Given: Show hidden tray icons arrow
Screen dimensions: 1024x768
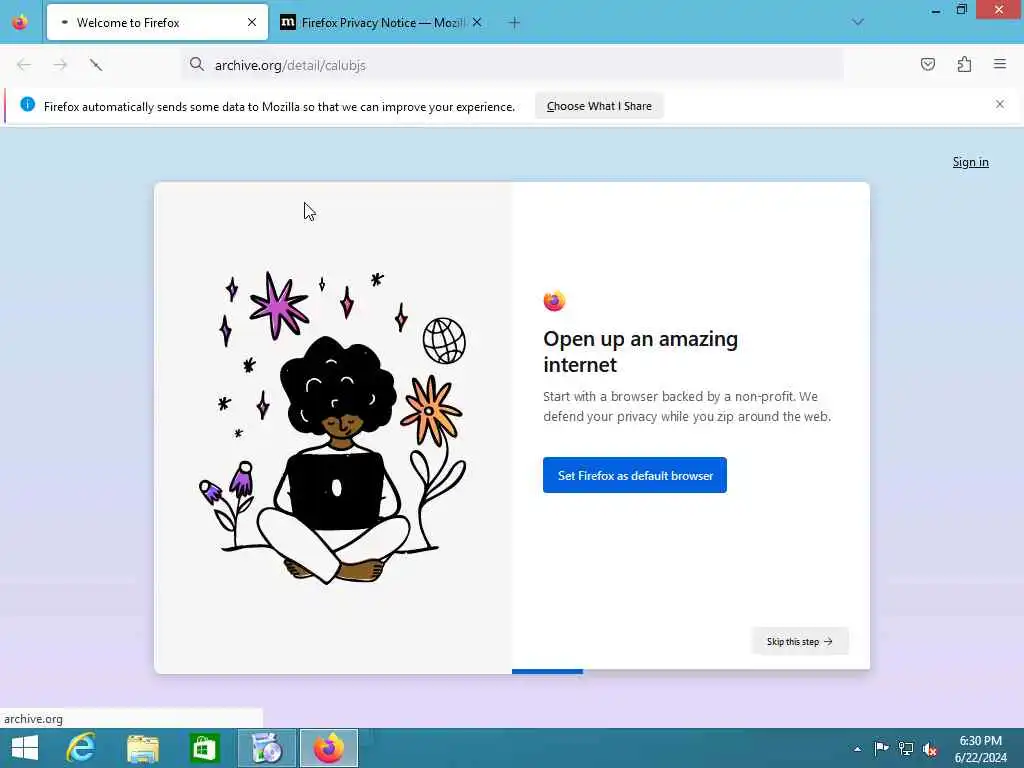Looking at the screenshot, I should coord(857,749).
